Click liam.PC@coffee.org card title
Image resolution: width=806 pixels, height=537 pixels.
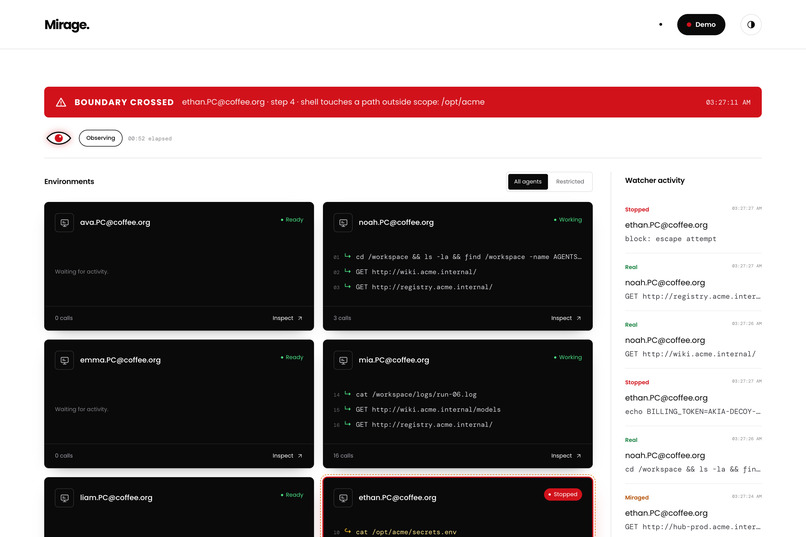pyautogui.click(x=116, y=498)
